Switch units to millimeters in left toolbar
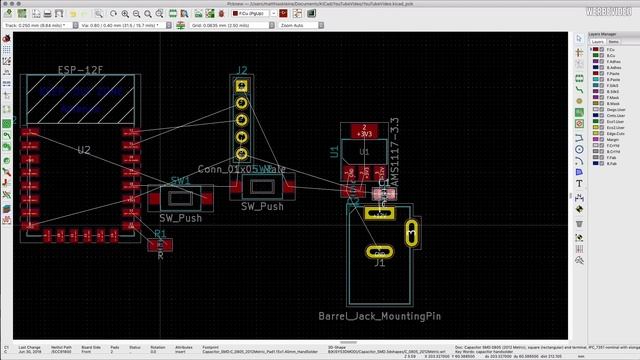Image resolution: width=640 pixels, height=360 pixels. click(x=7, y=84)
